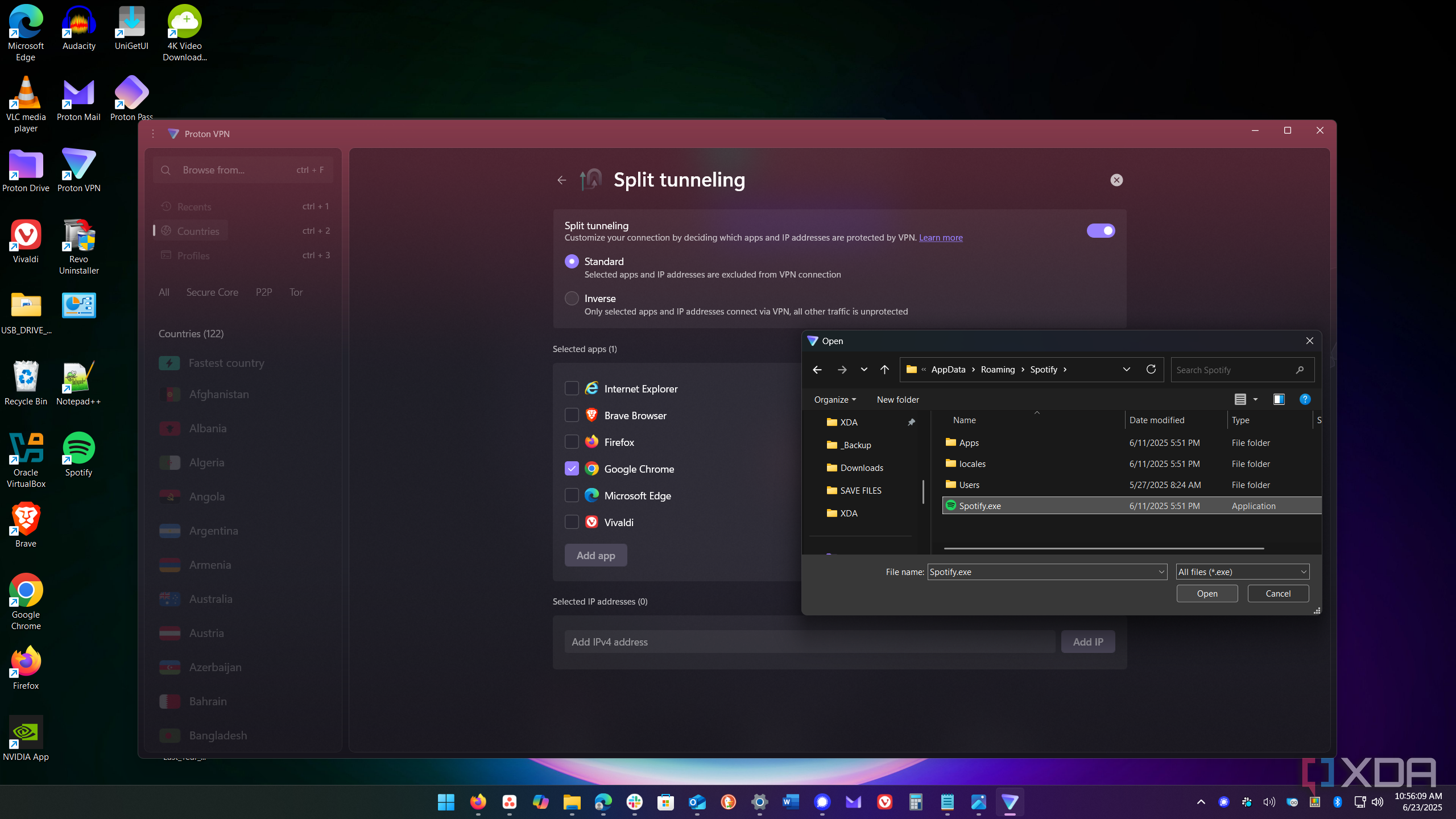Open the All files (*.exe) filter dropdown
1456x819 pixels.
1243,572
